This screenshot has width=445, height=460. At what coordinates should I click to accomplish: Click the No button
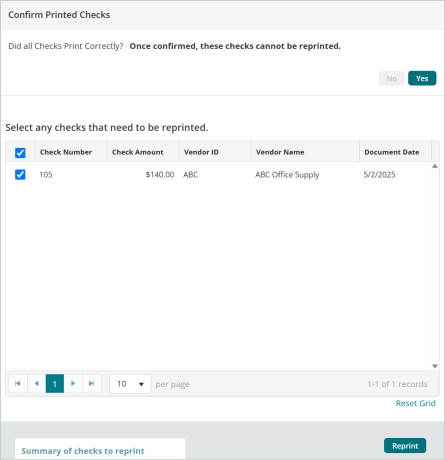click(x=392, y=78)
